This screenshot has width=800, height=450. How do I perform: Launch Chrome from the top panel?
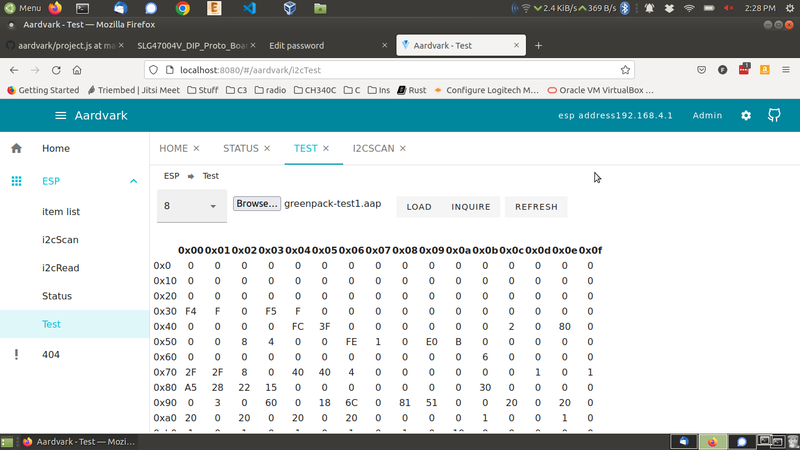point(183,8)
